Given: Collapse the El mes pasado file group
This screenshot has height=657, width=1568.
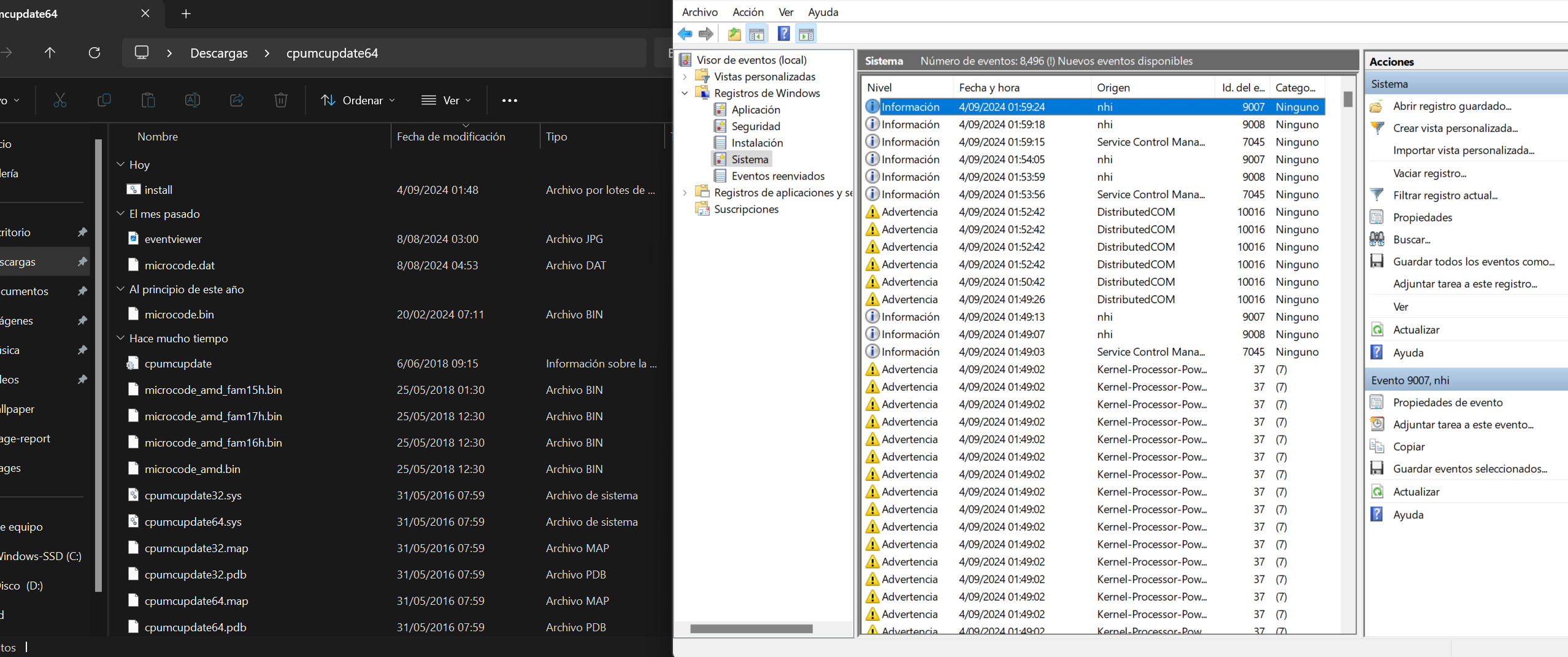Looking at the screenshot, I should (x=121, y=213).
